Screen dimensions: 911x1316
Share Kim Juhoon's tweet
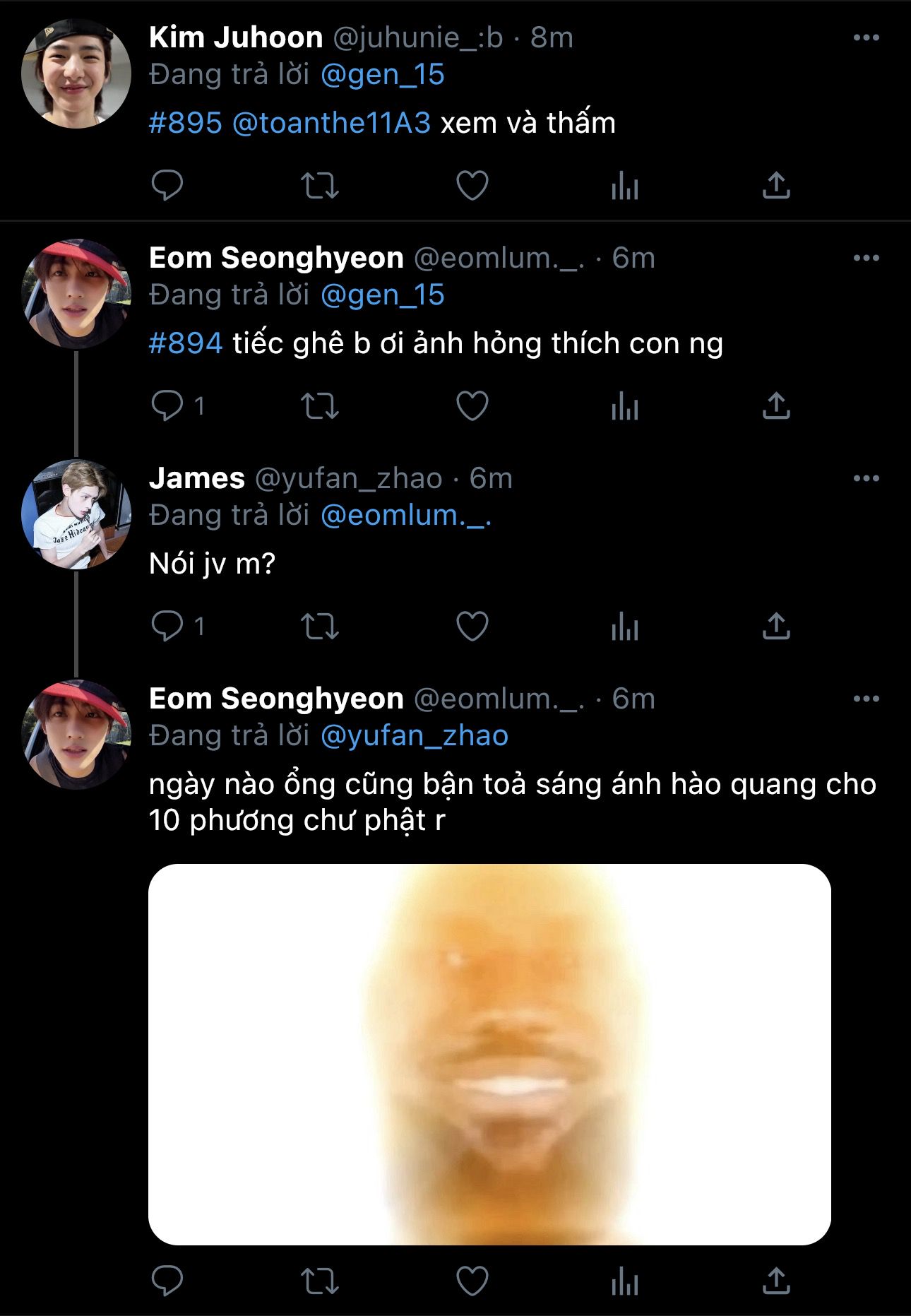(x=776, y=185)
